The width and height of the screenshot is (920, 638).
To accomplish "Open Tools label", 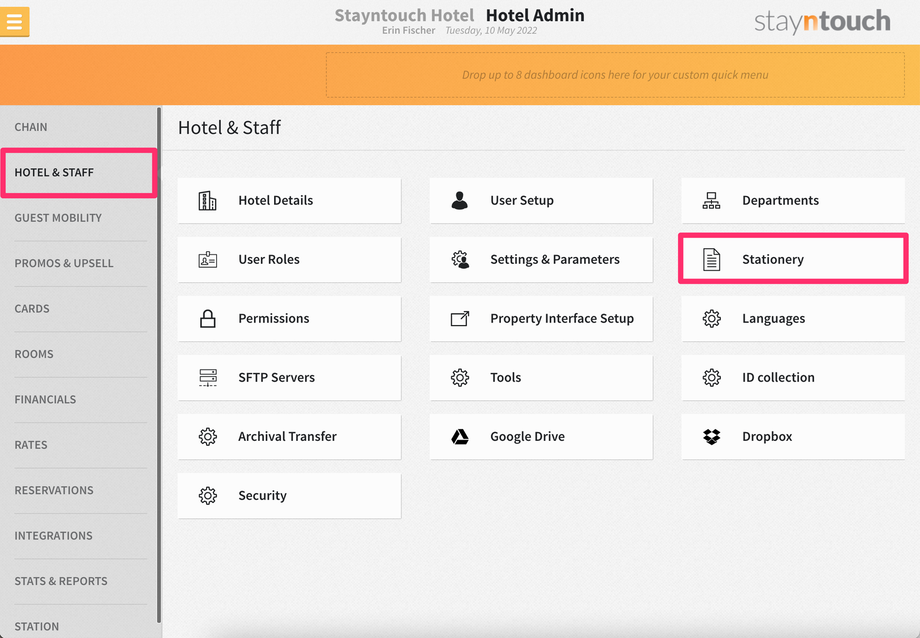I will tap(505, 377).
